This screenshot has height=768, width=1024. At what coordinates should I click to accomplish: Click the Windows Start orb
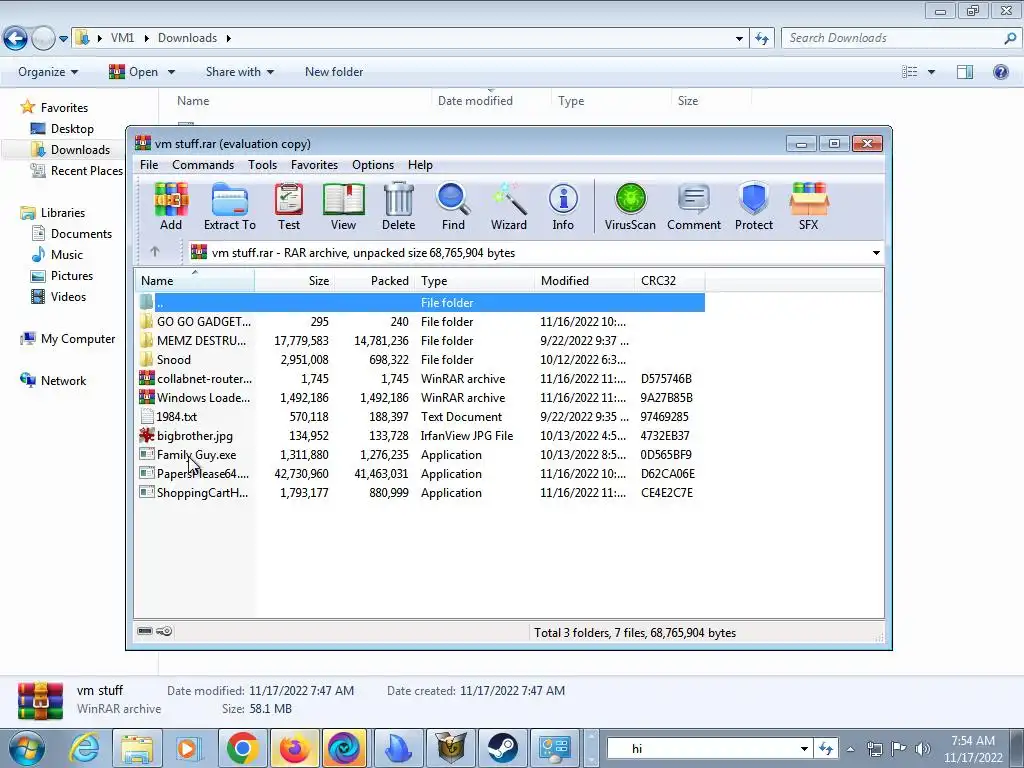click(x=27, y=748)
